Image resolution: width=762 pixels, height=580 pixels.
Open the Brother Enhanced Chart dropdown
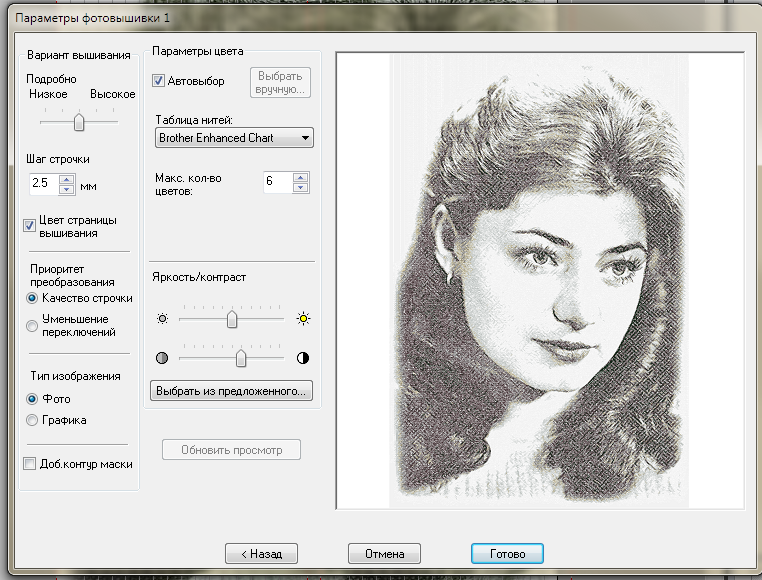[235, 138]
